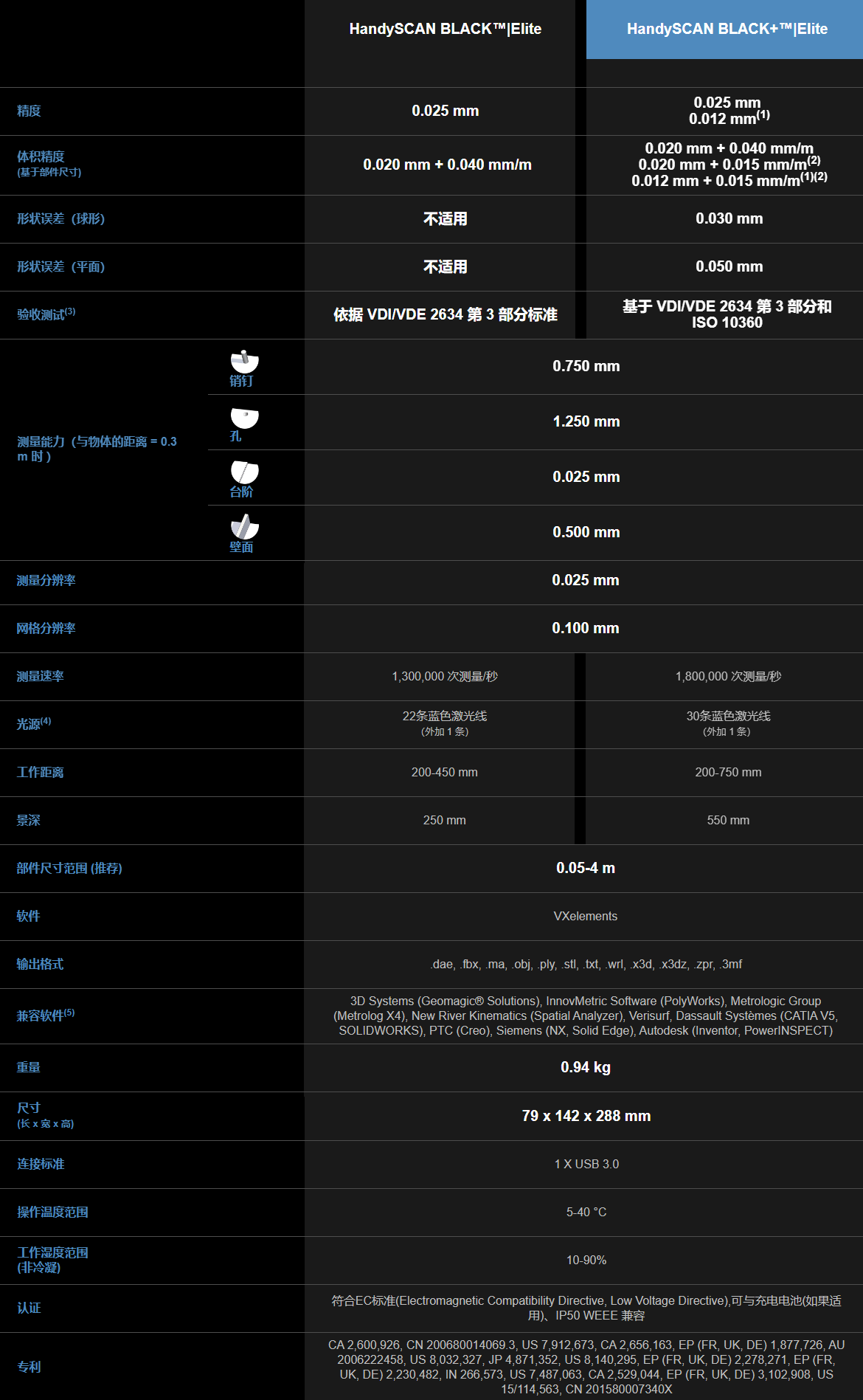Click the 0.94 kg weight value
The width and height of the screenshot is (863, 1400).
click(x=586, y=1067)
